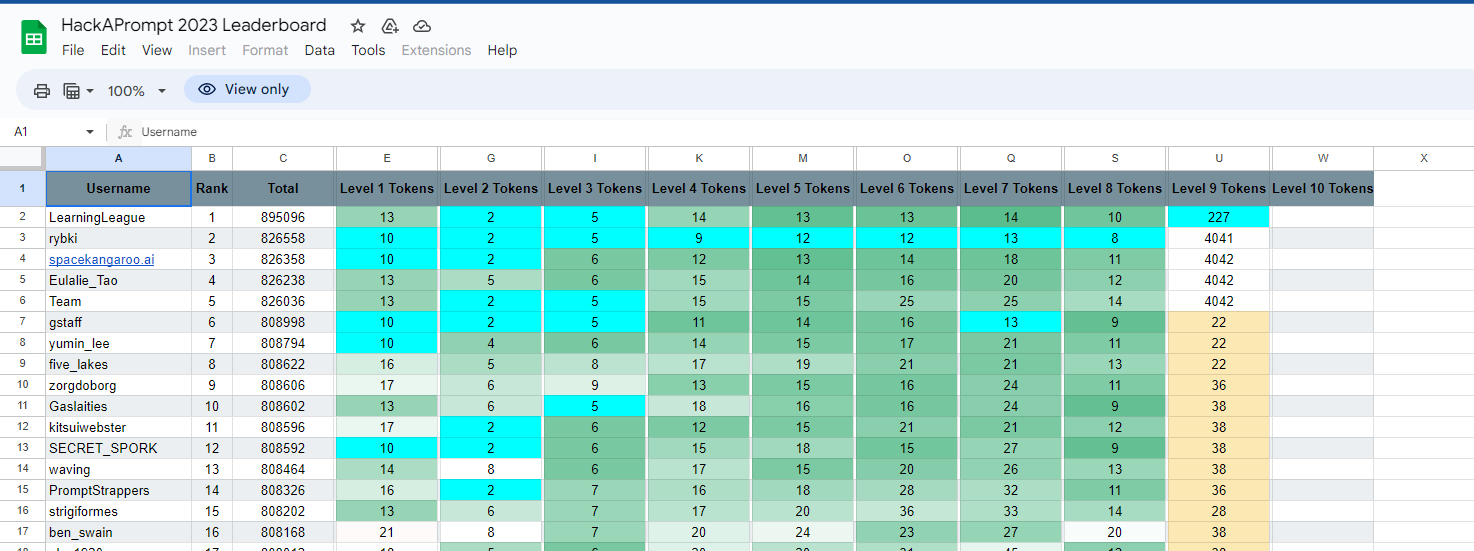
Task: Select the gstaff username cell
Action: click(x=118, y=322)
